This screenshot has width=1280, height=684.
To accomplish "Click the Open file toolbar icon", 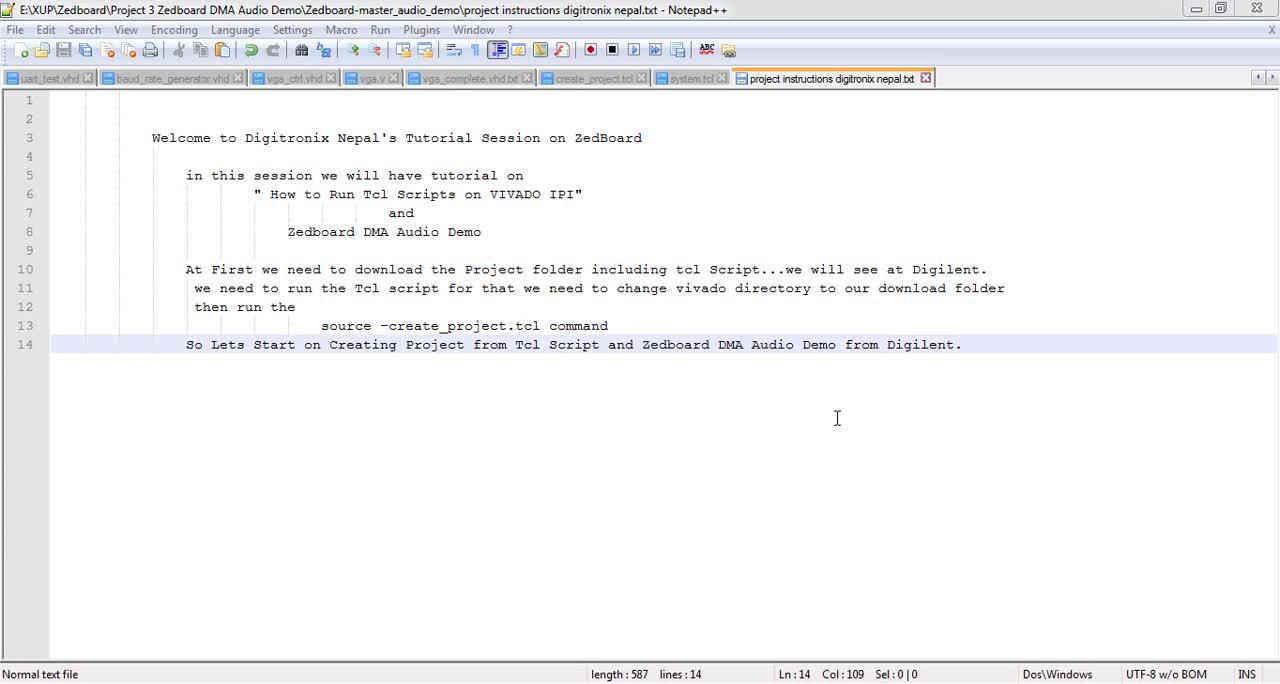I will (x=42, y=50).
